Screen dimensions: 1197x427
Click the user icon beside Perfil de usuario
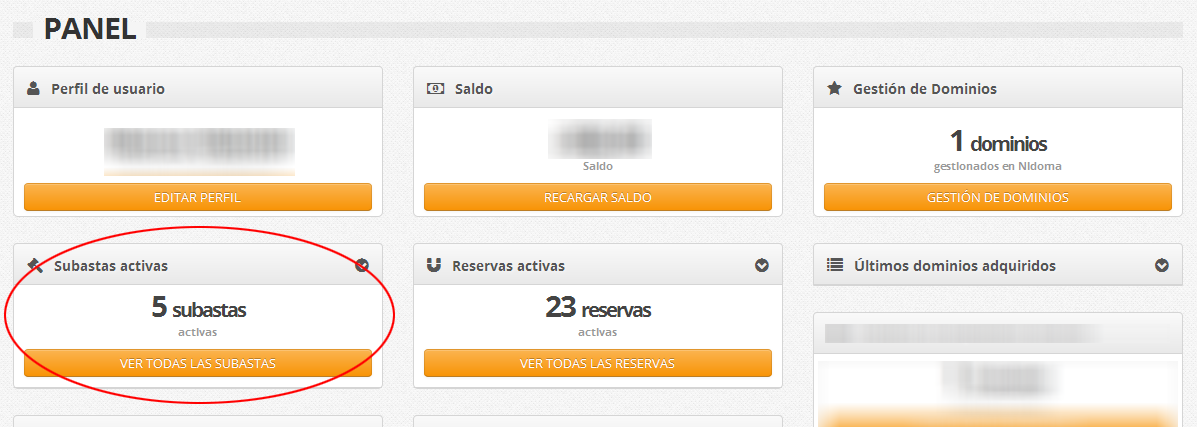(33, 89)
